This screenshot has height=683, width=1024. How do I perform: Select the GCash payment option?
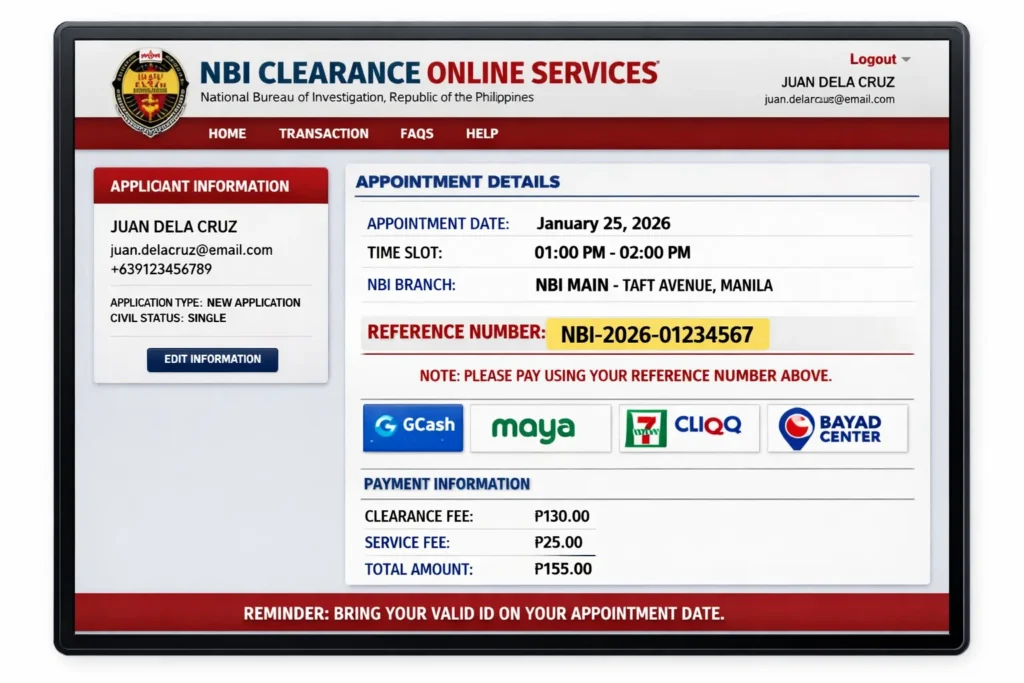click(x=412, y=427)
